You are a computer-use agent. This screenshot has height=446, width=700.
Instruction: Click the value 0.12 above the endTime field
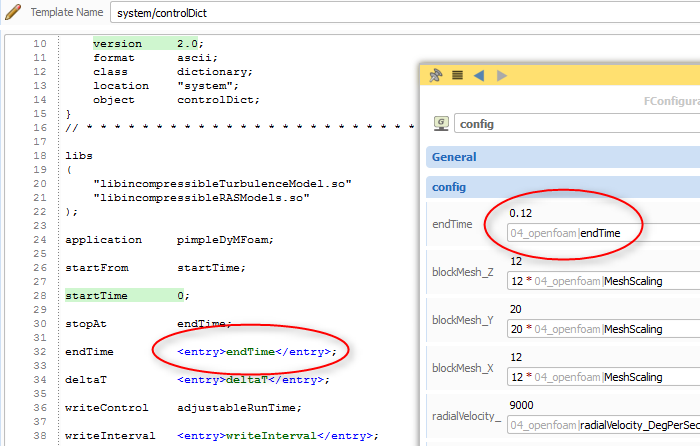click(521, 213)
